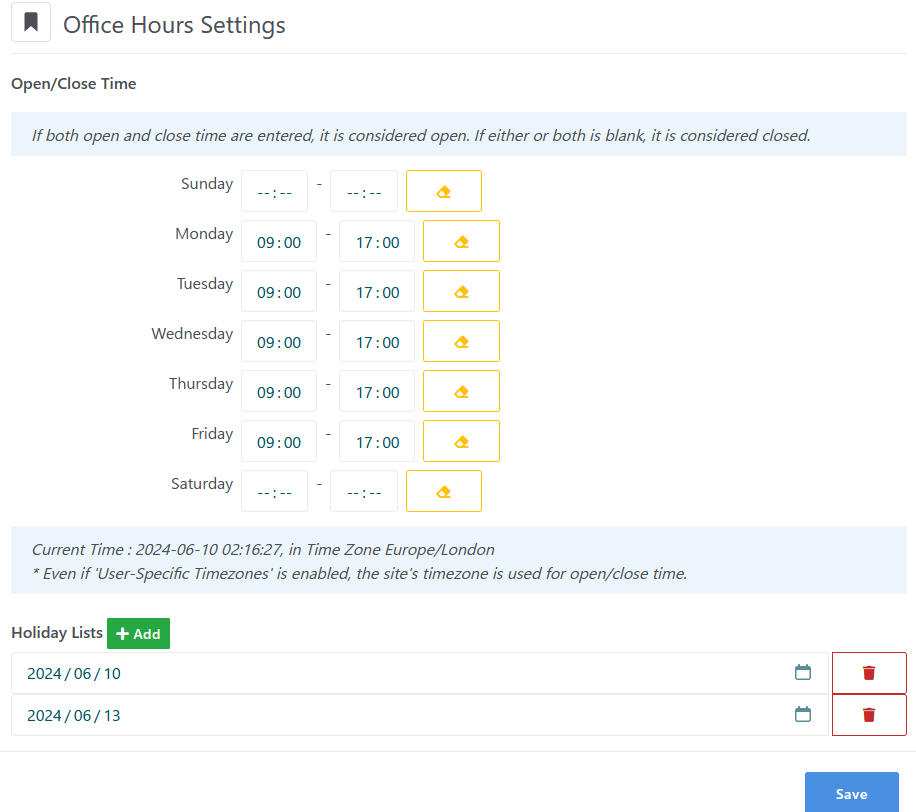Open the date picker for the 2024/06/13 holiday

coord(802,714)
